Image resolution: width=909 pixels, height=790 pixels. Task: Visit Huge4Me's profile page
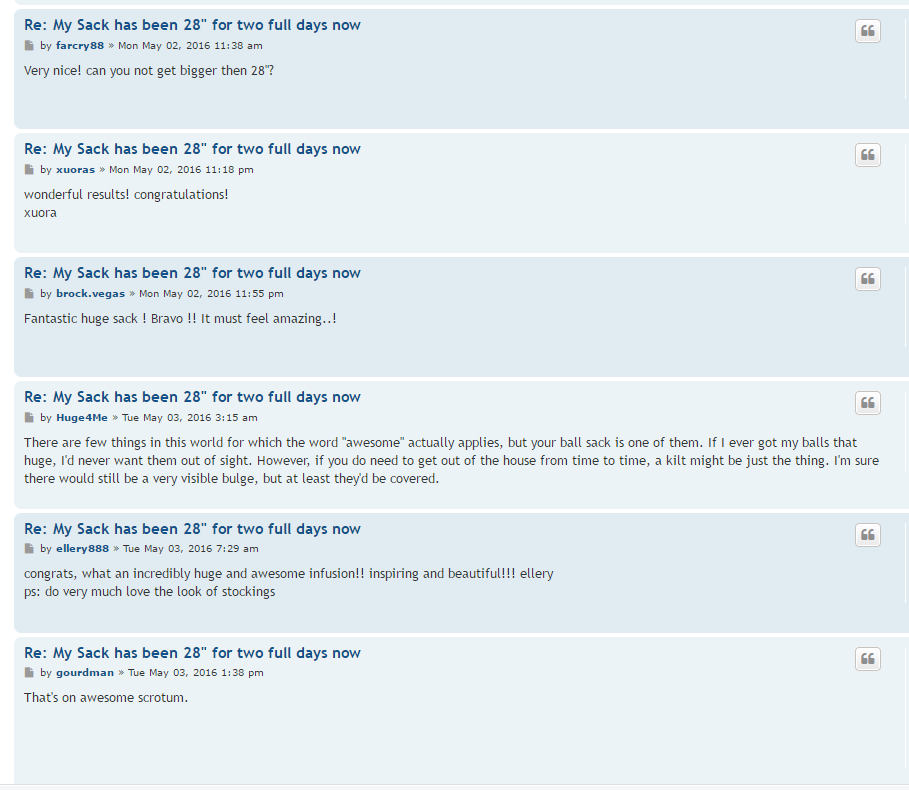pyautogui.click(x=82, y=418)
